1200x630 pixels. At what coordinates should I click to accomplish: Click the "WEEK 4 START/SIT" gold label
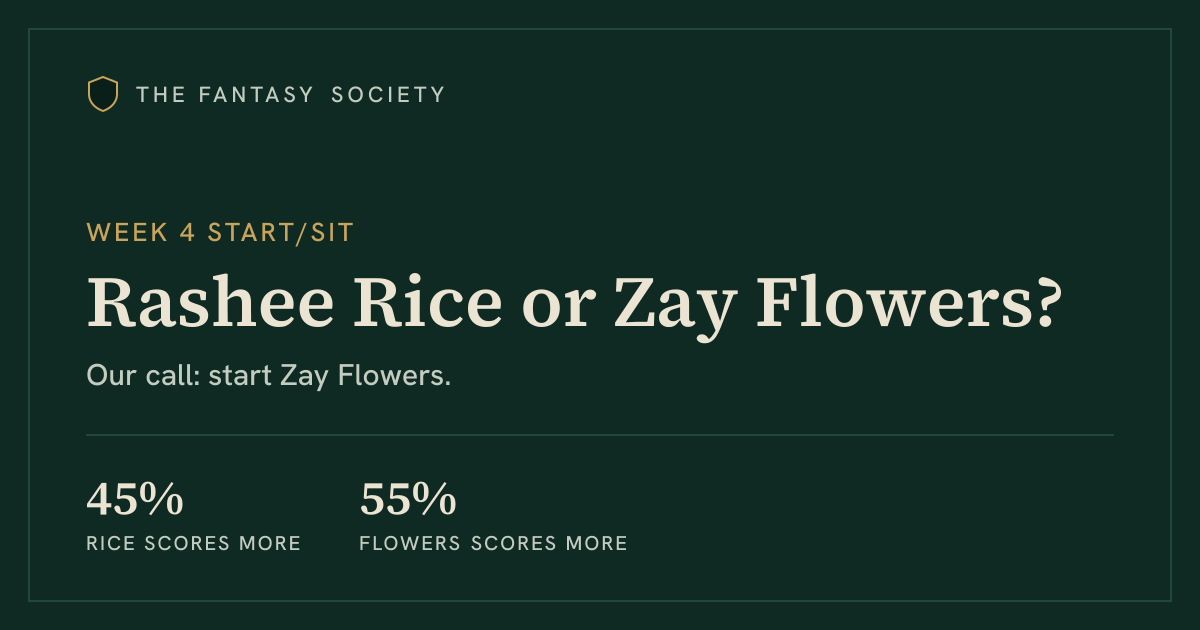coord(220,233)
